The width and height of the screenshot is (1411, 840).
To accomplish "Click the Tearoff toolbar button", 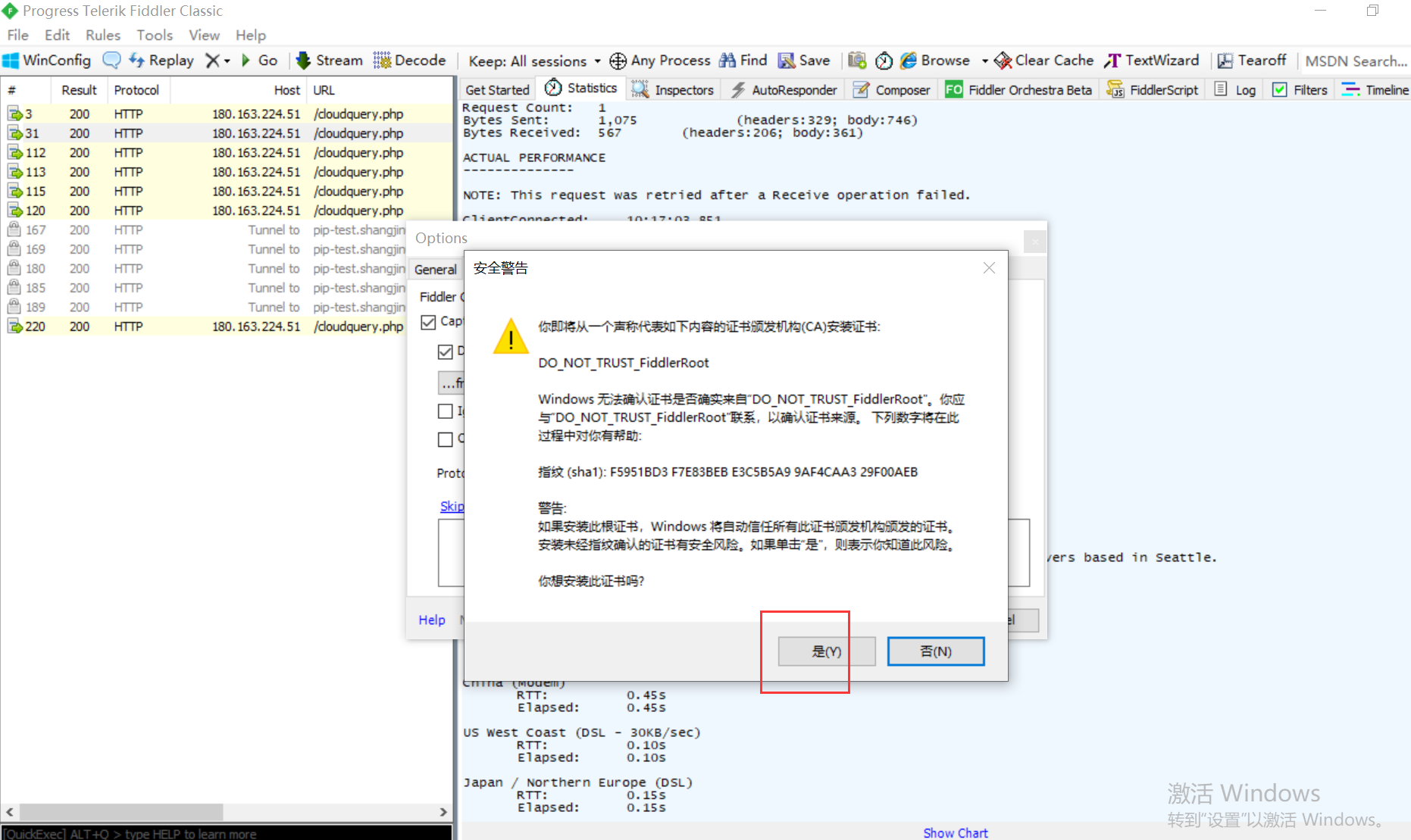I will click(1252, 61).
